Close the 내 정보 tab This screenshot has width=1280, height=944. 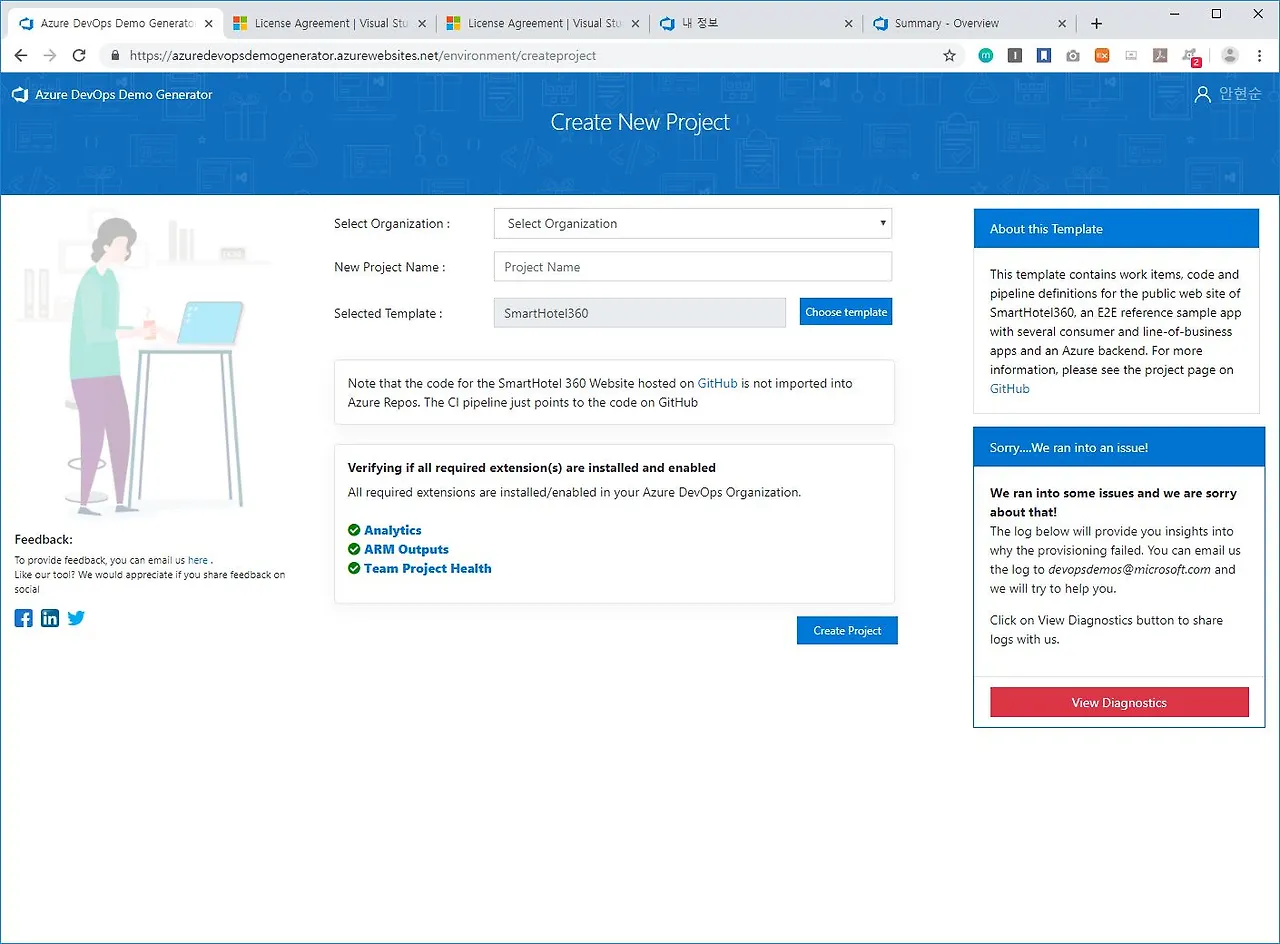[x=849, y=23]
